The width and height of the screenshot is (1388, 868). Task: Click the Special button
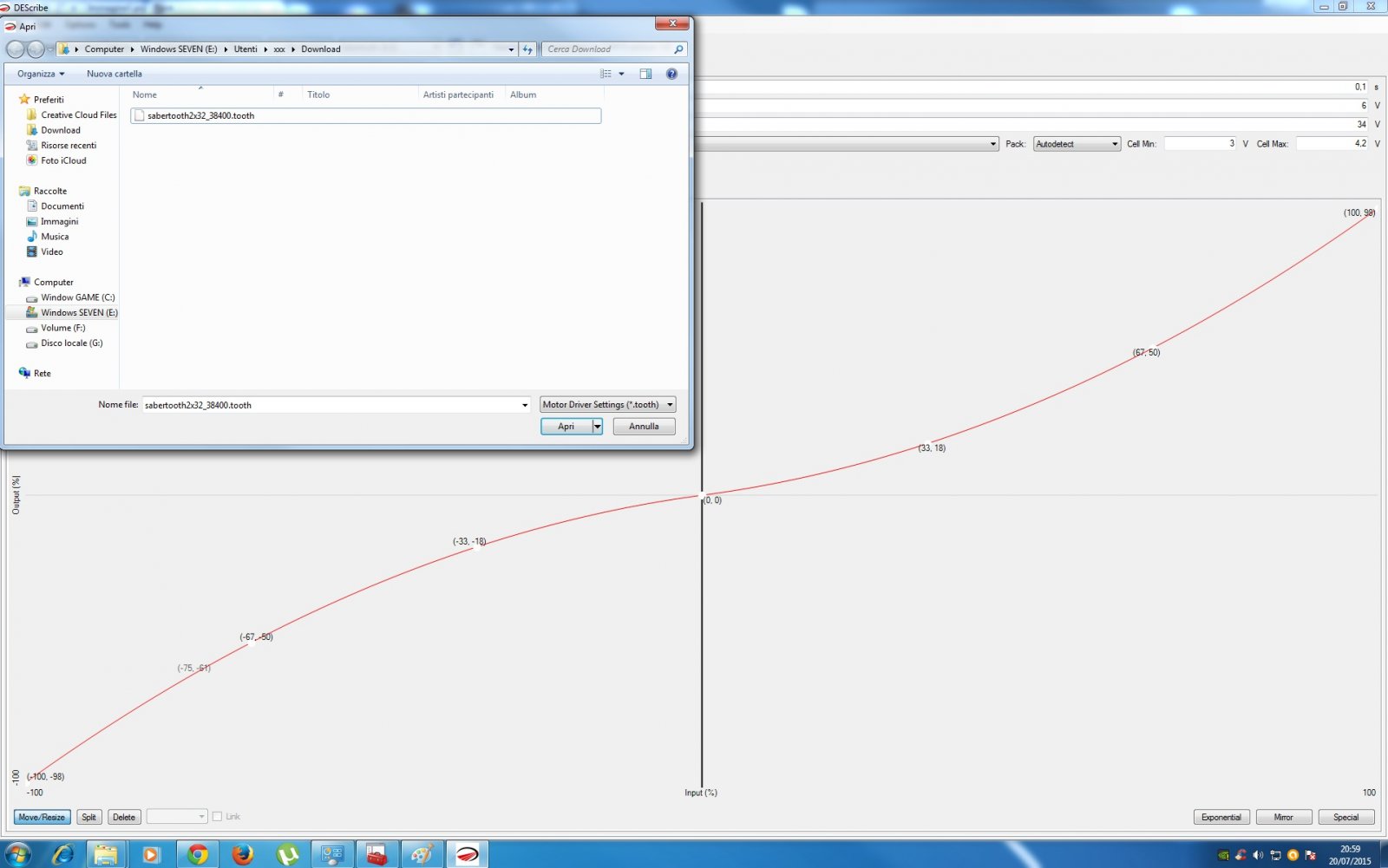coord(1346,817)
